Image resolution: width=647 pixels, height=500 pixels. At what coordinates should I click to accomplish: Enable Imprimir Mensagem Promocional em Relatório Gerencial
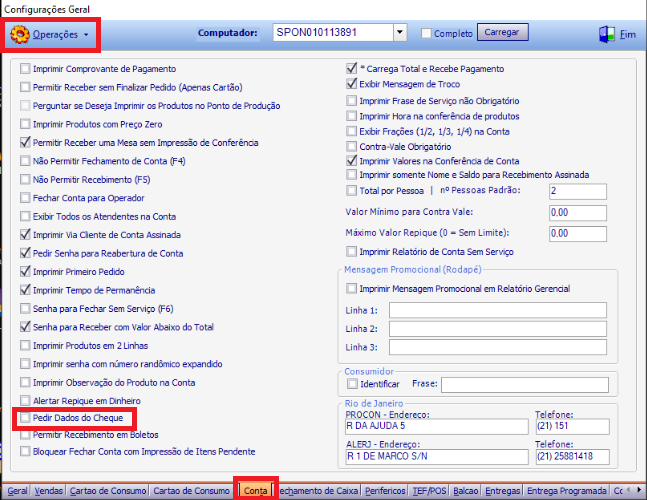point(352,288)
